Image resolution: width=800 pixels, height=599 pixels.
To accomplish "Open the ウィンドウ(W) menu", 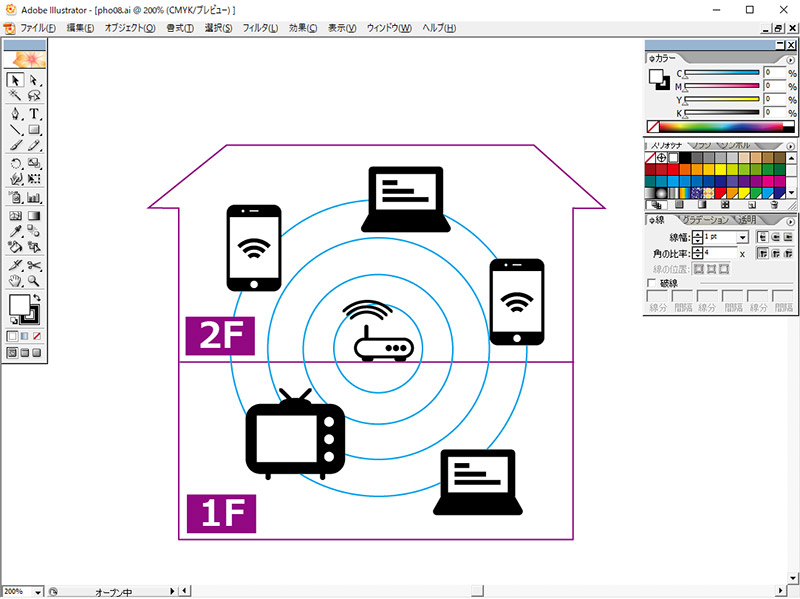I will coord(389,28).
